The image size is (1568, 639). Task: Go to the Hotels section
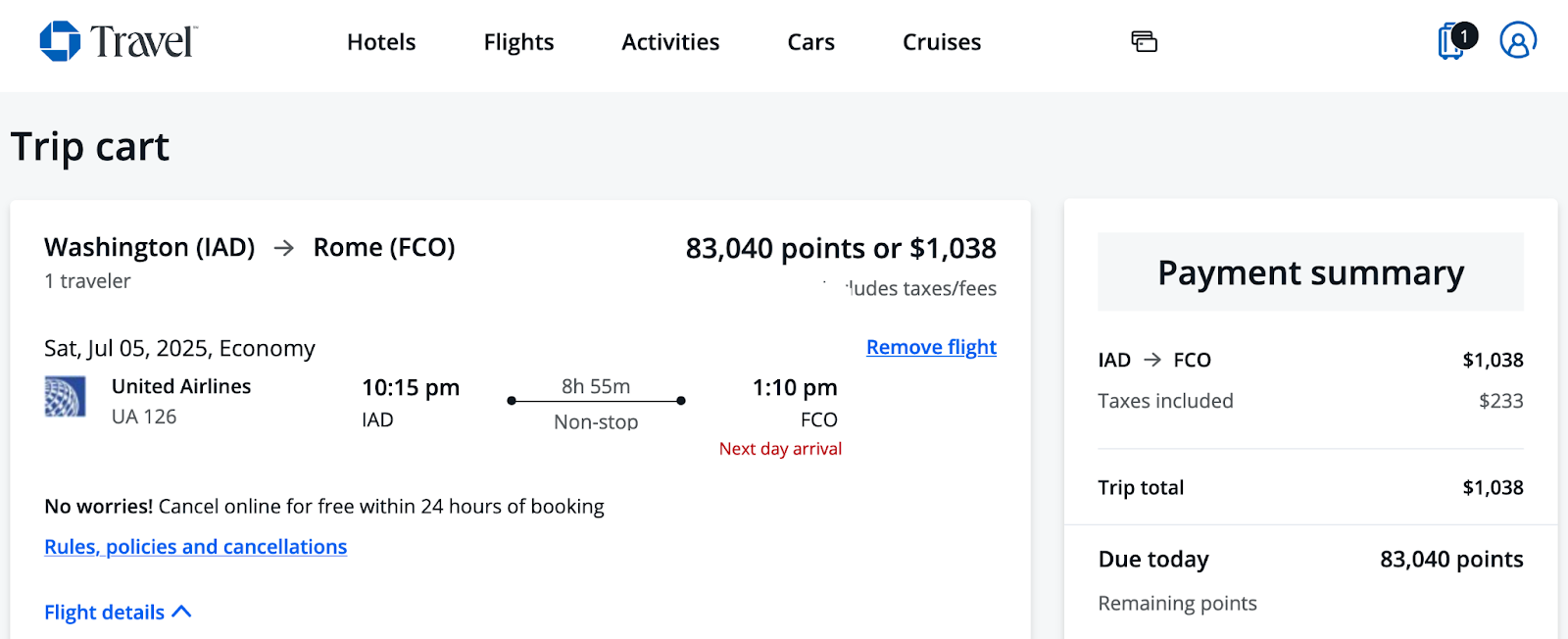[x=381, y=42]
